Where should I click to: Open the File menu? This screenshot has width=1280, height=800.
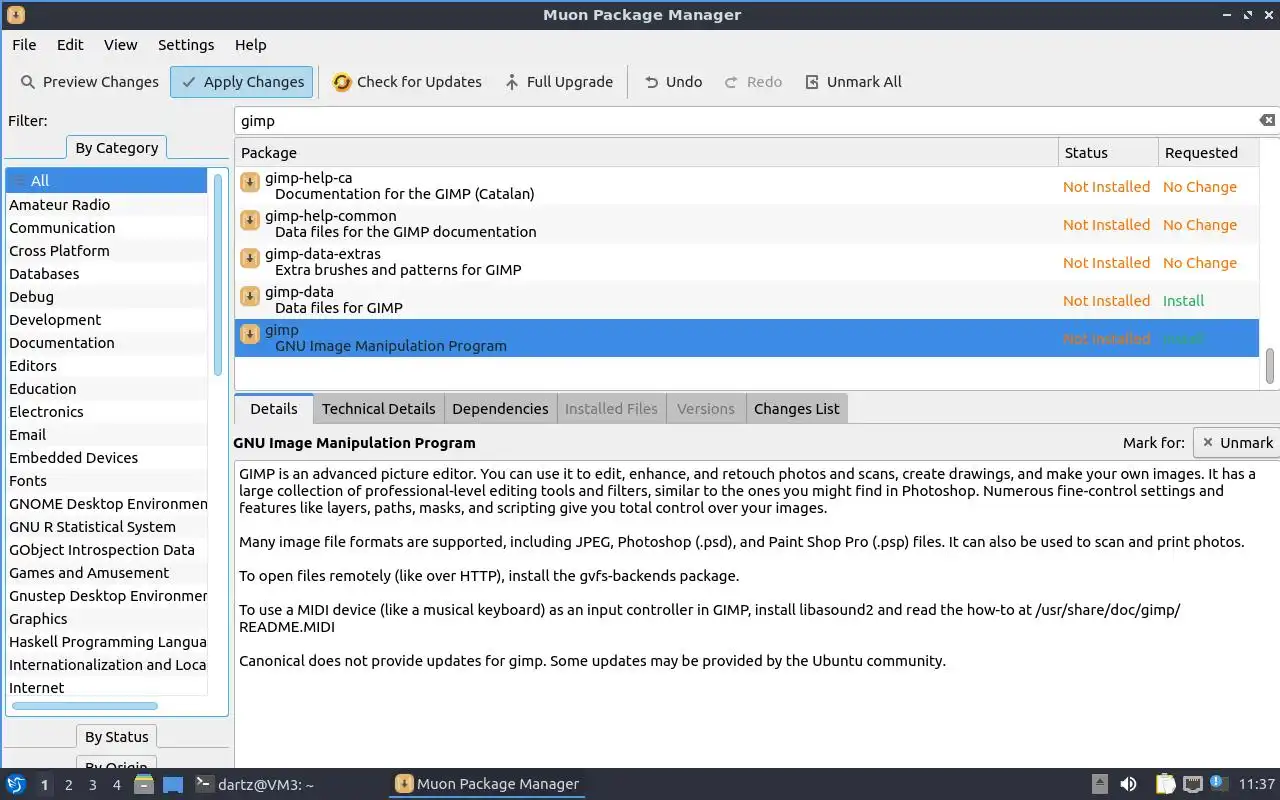[24, 45]
